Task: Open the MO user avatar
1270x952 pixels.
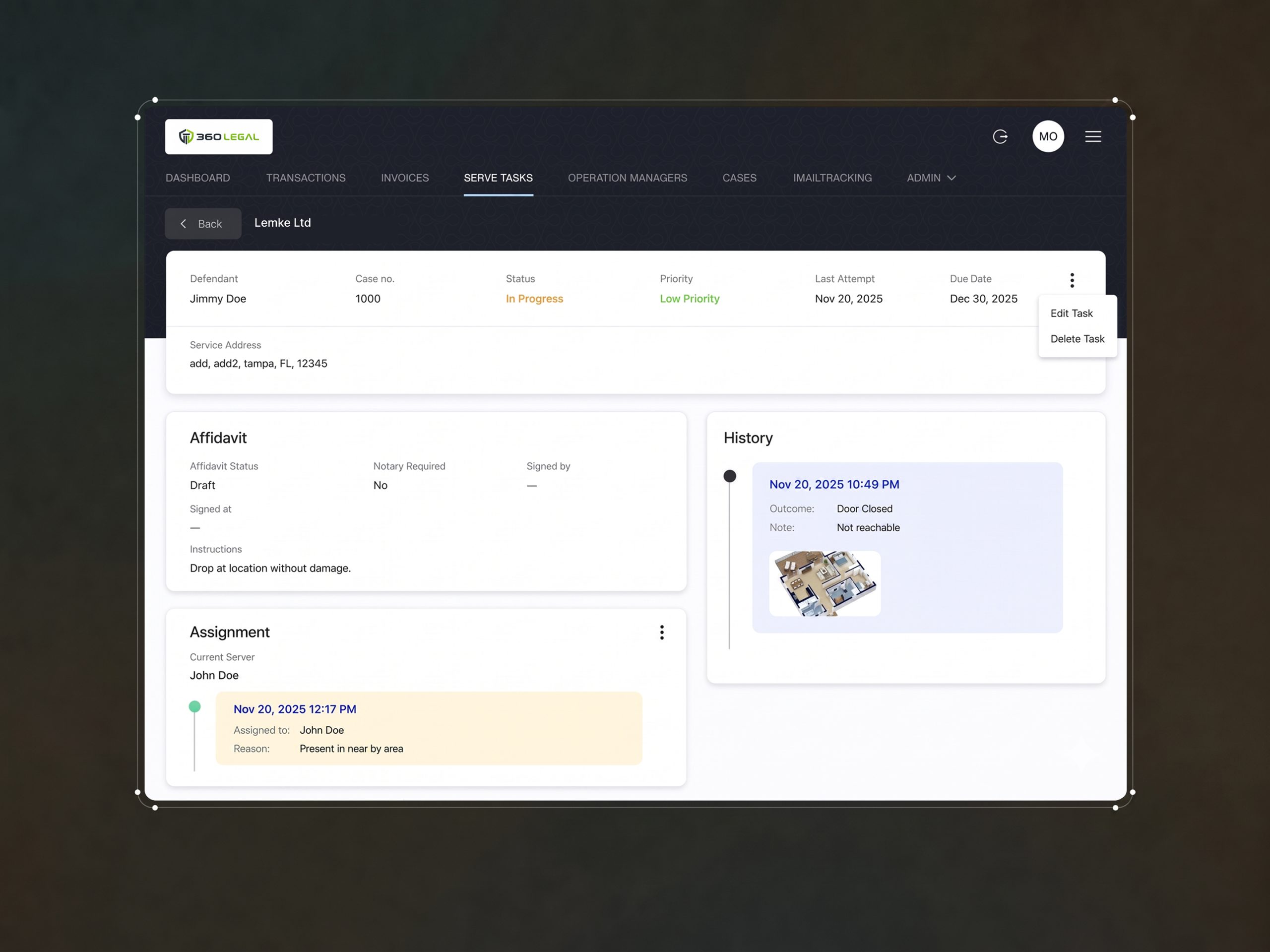Action: 1048,136
